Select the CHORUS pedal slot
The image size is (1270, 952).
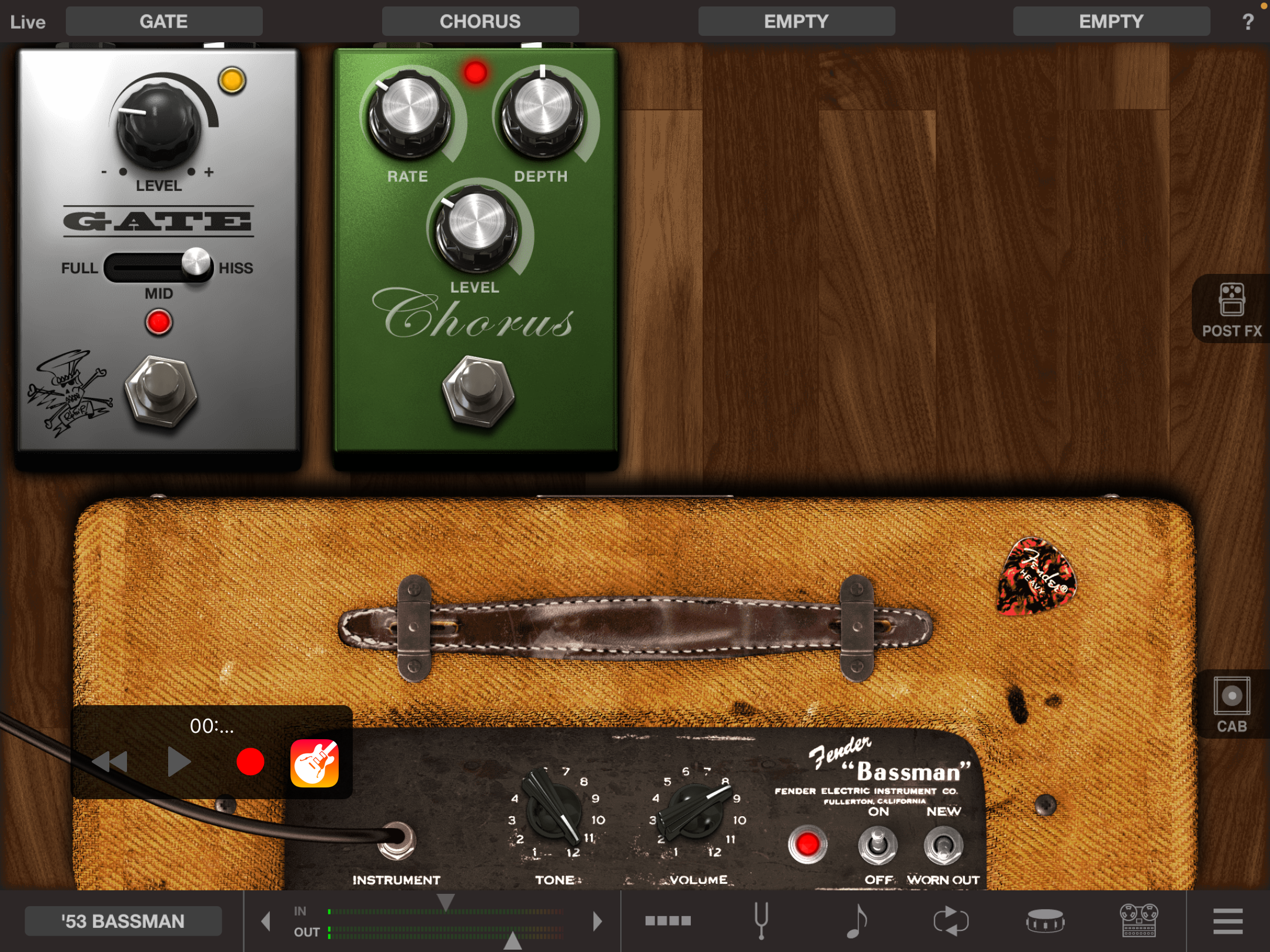[x=480, y=22]
